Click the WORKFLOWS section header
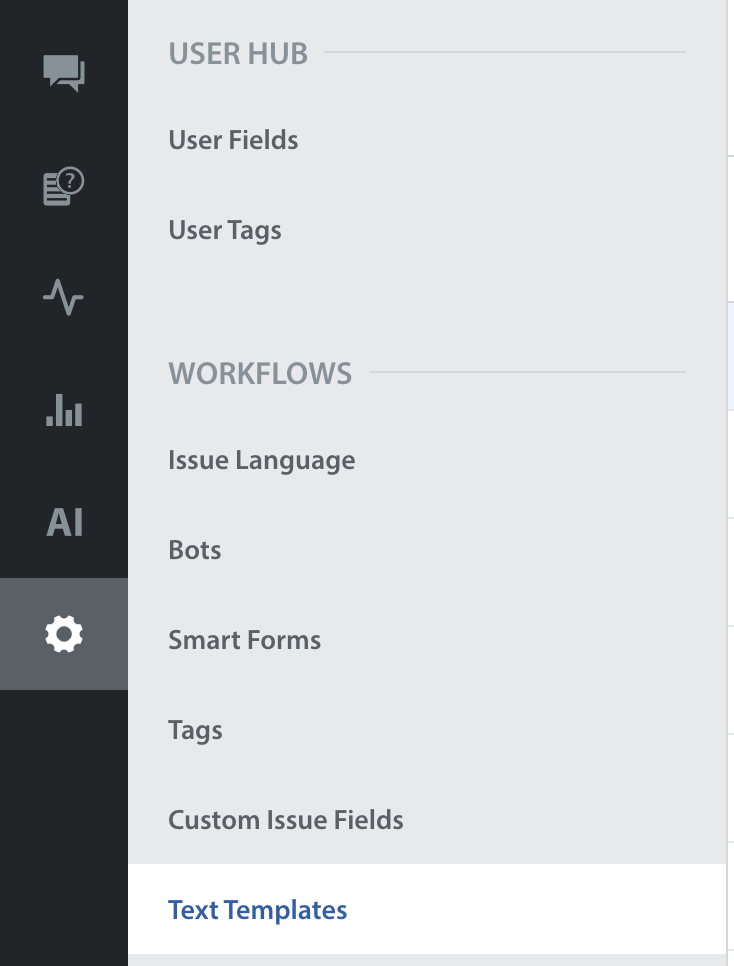 tap(260, 373)
